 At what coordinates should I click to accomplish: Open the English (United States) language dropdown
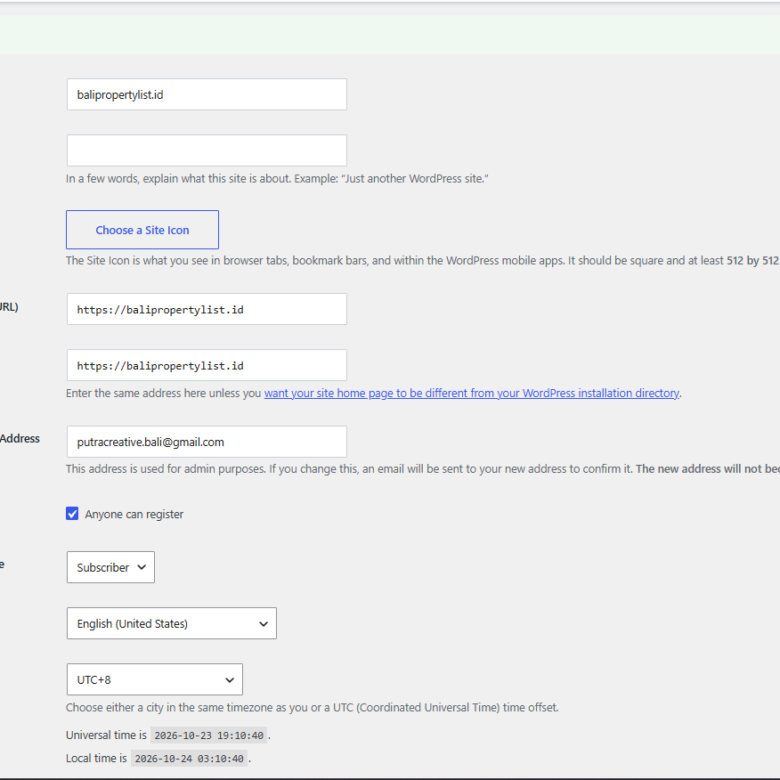tap(172, 623)
